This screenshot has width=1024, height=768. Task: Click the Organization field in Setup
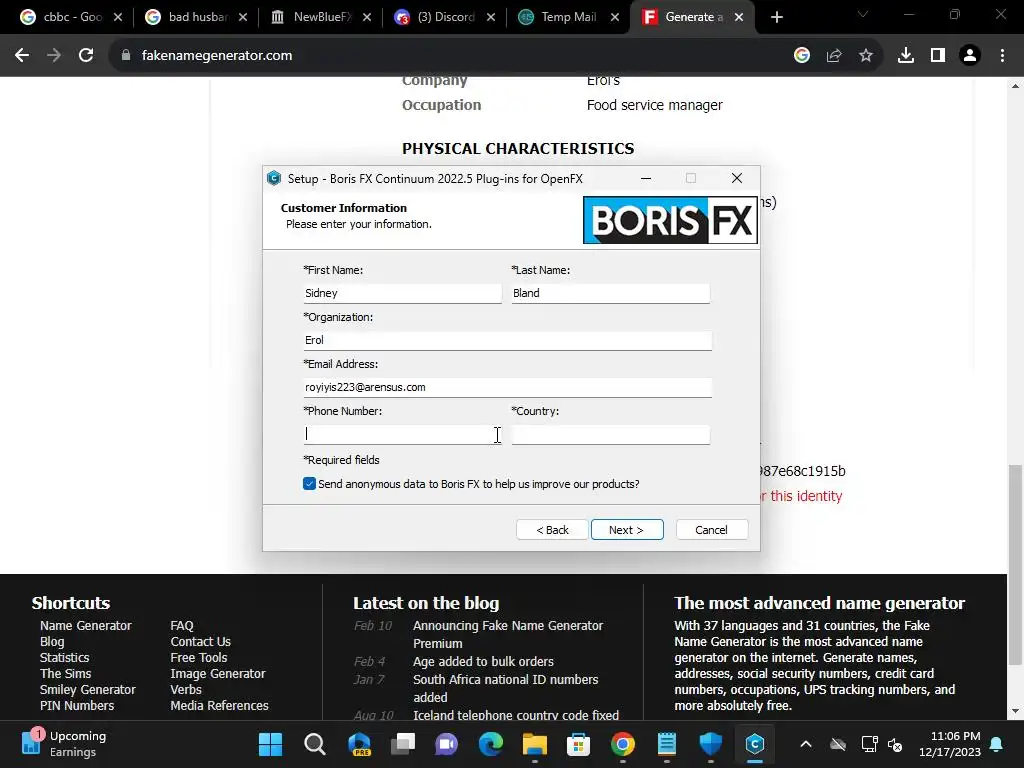[x=507, y=340]
